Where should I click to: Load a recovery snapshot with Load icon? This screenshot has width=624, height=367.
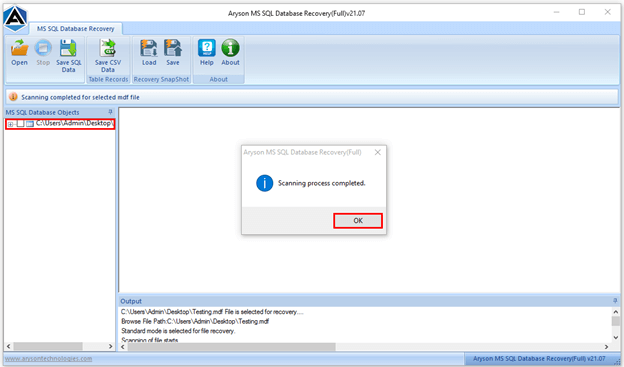click(149, 48)
